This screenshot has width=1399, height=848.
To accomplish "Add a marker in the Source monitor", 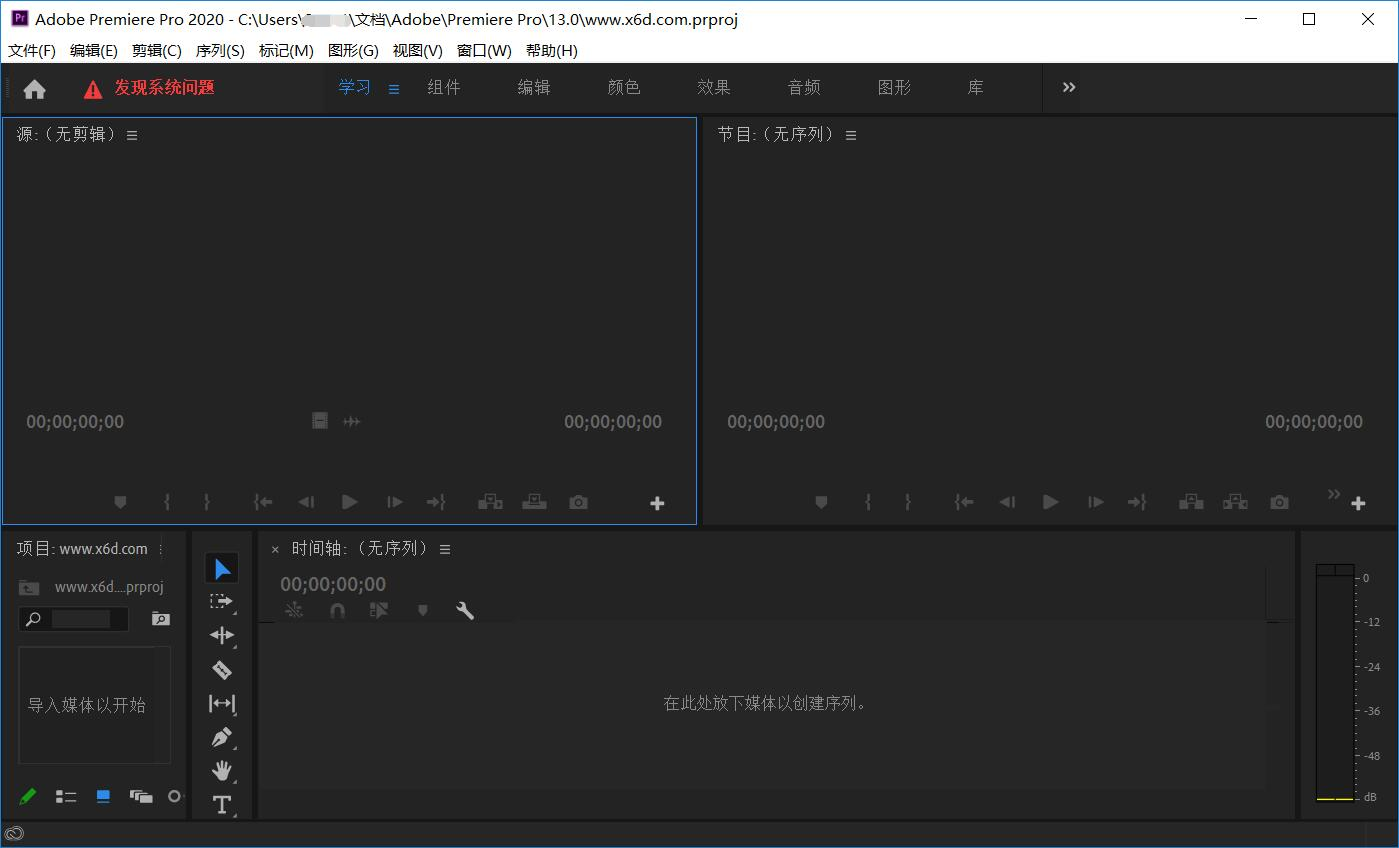I will [120, 502].
